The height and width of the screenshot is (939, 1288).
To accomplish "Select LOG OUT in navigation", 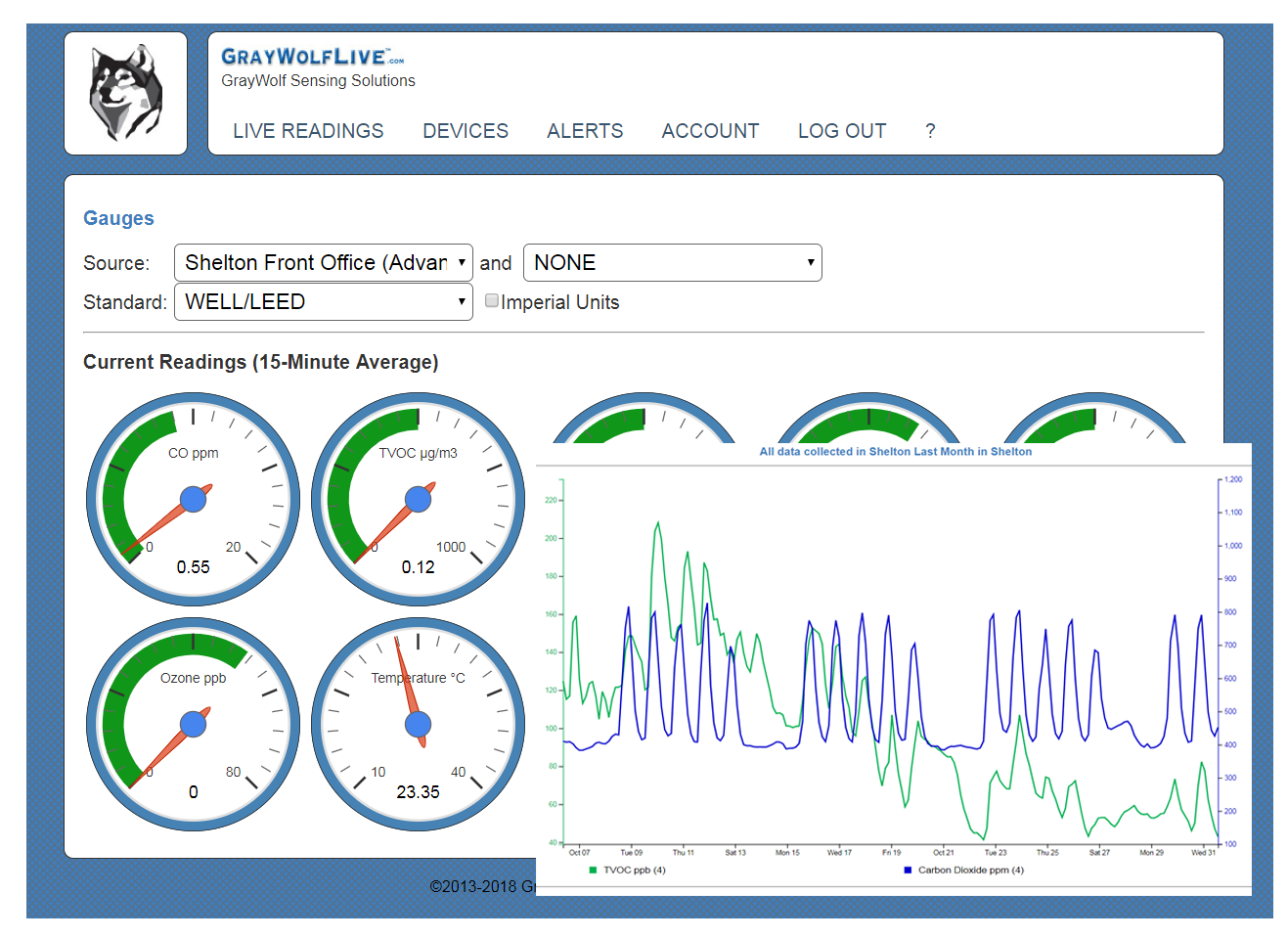I will (842, 131).
